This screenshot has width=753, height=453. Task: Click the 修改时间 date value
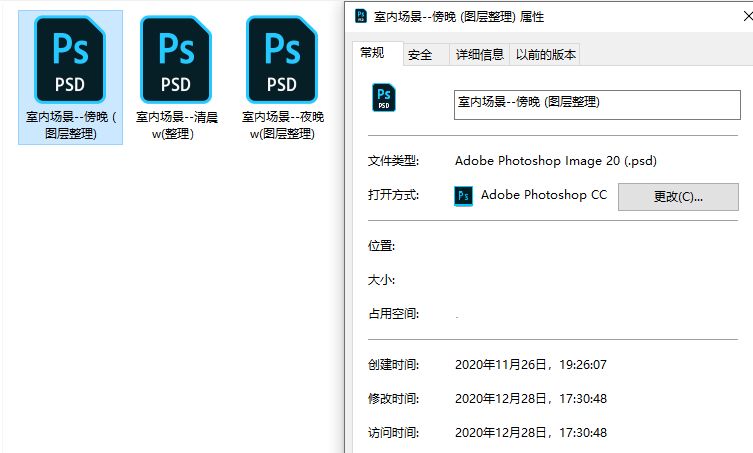pos(531,399)
